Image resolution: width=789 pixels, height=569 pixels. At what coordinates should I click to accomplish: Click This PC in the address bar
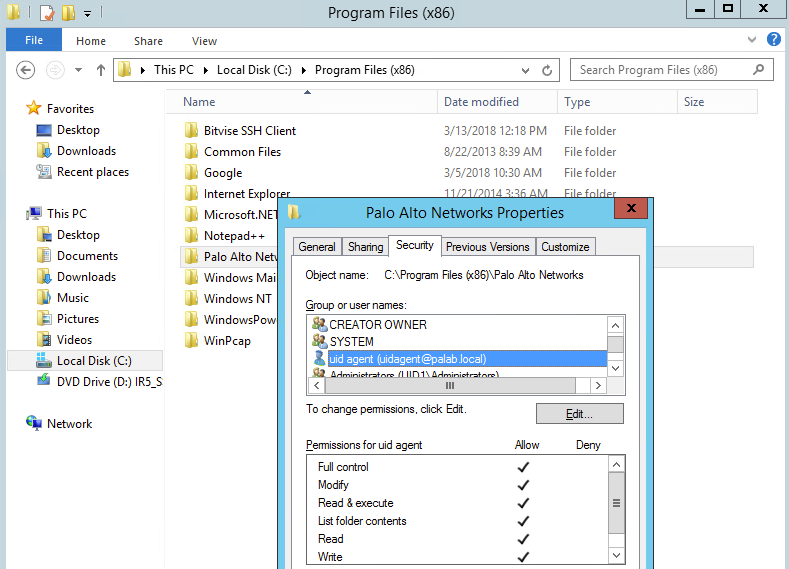click(174, 70)
